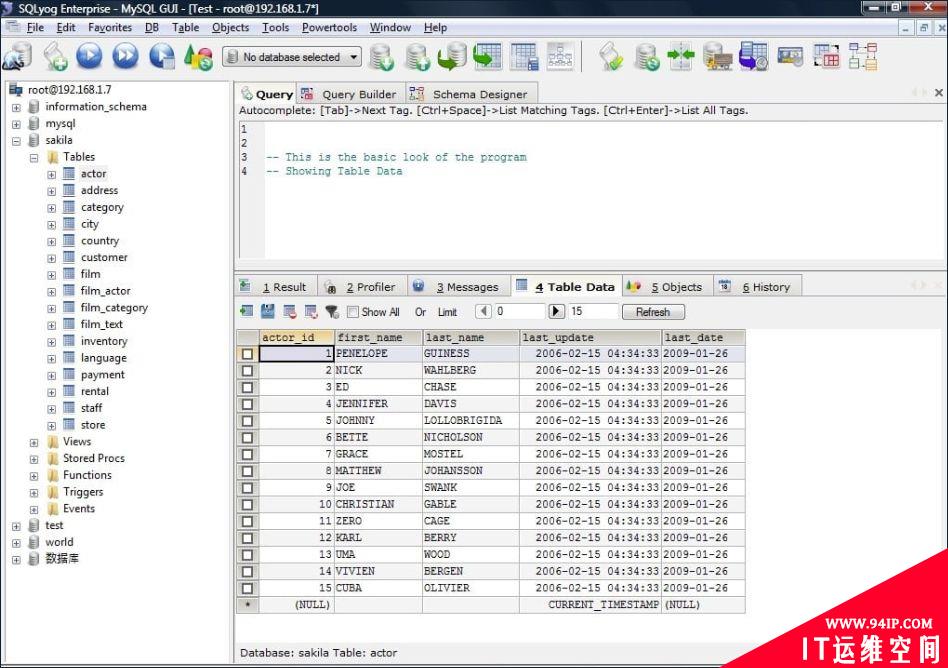Viewport: 948px width, 668px height.
Task: Check the row checkbox for NICK WAHLBERG
Action: coord(247,371)
